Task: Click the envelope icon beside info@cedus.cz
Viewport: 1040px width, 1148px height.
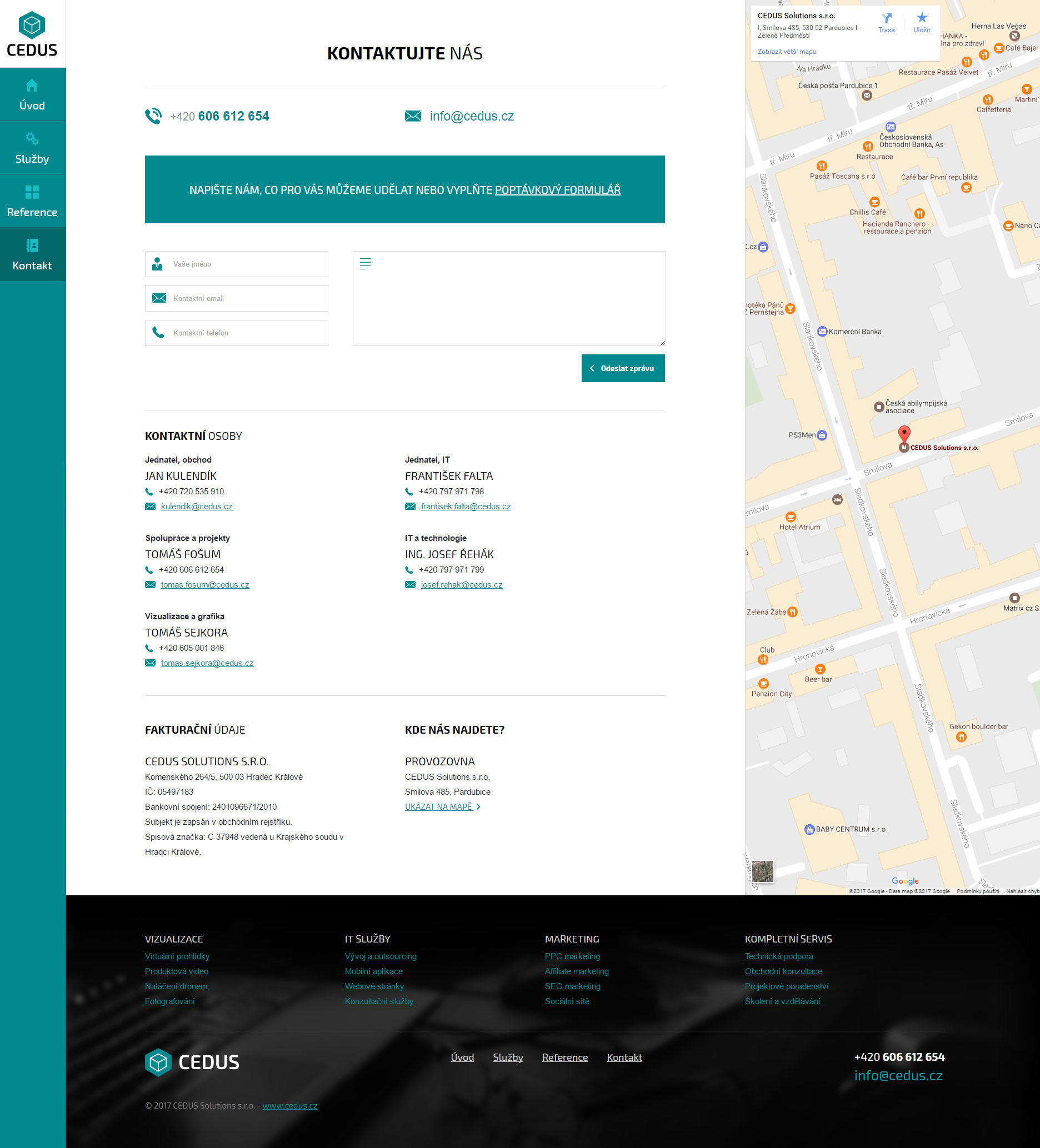Action: tap(413, 116)
